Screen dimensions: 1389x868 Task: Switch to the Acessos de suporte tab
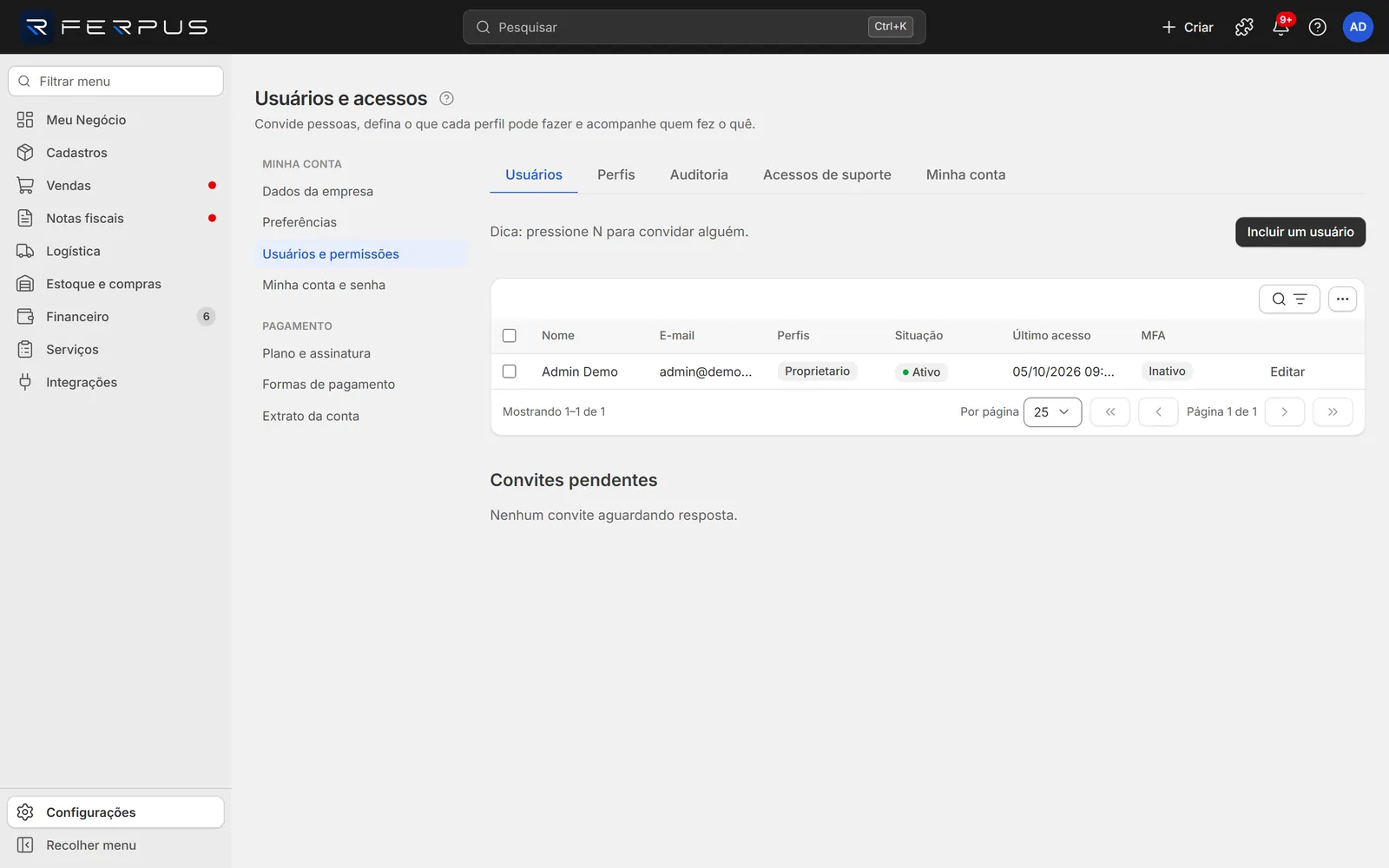tap(826, 174)
